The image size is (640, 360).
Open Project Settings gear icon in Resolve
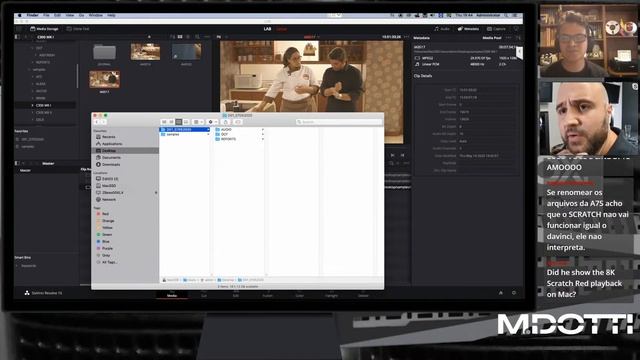[514, 293]
